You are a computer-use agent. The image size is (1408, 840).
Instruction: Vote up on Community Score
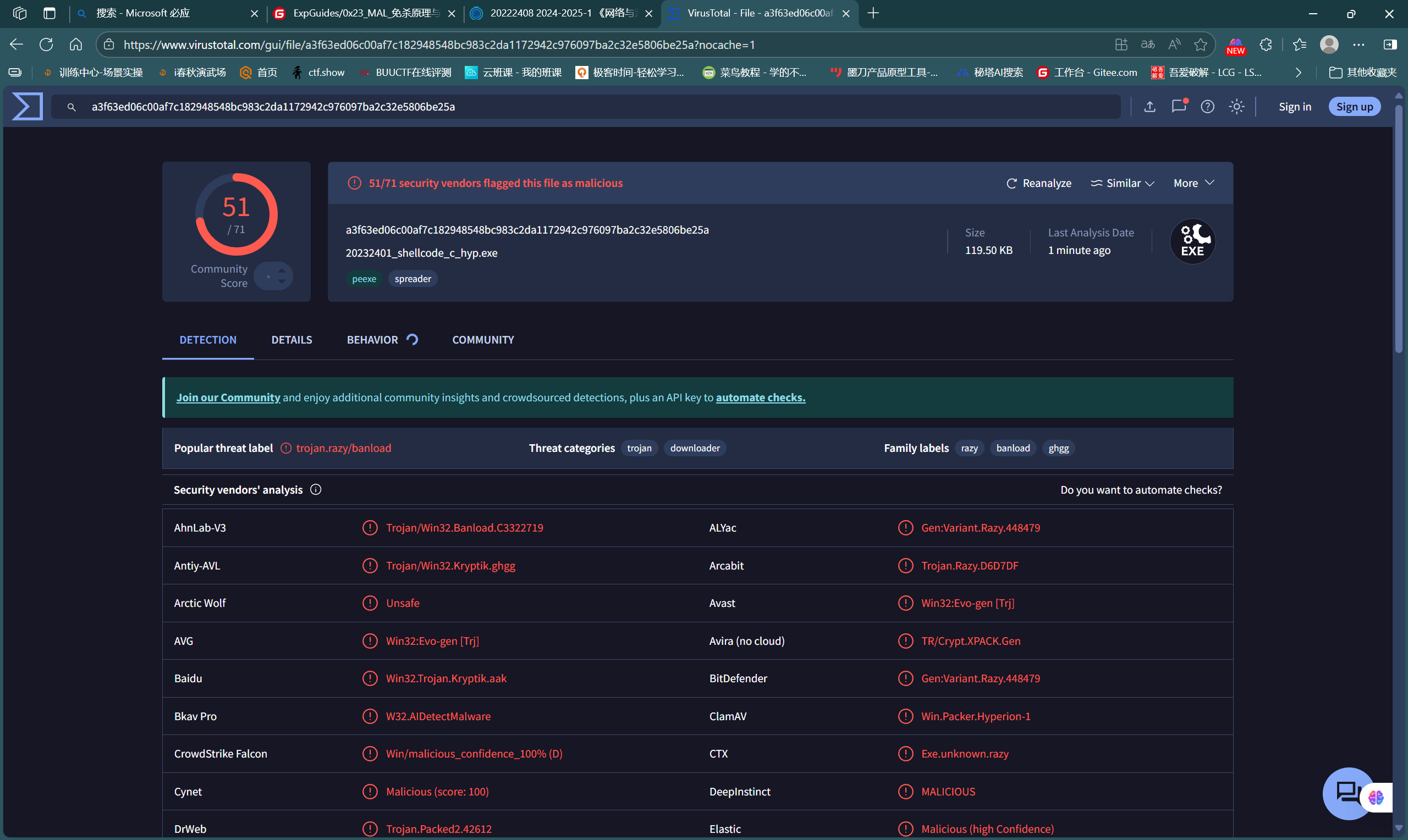[282, 271]
